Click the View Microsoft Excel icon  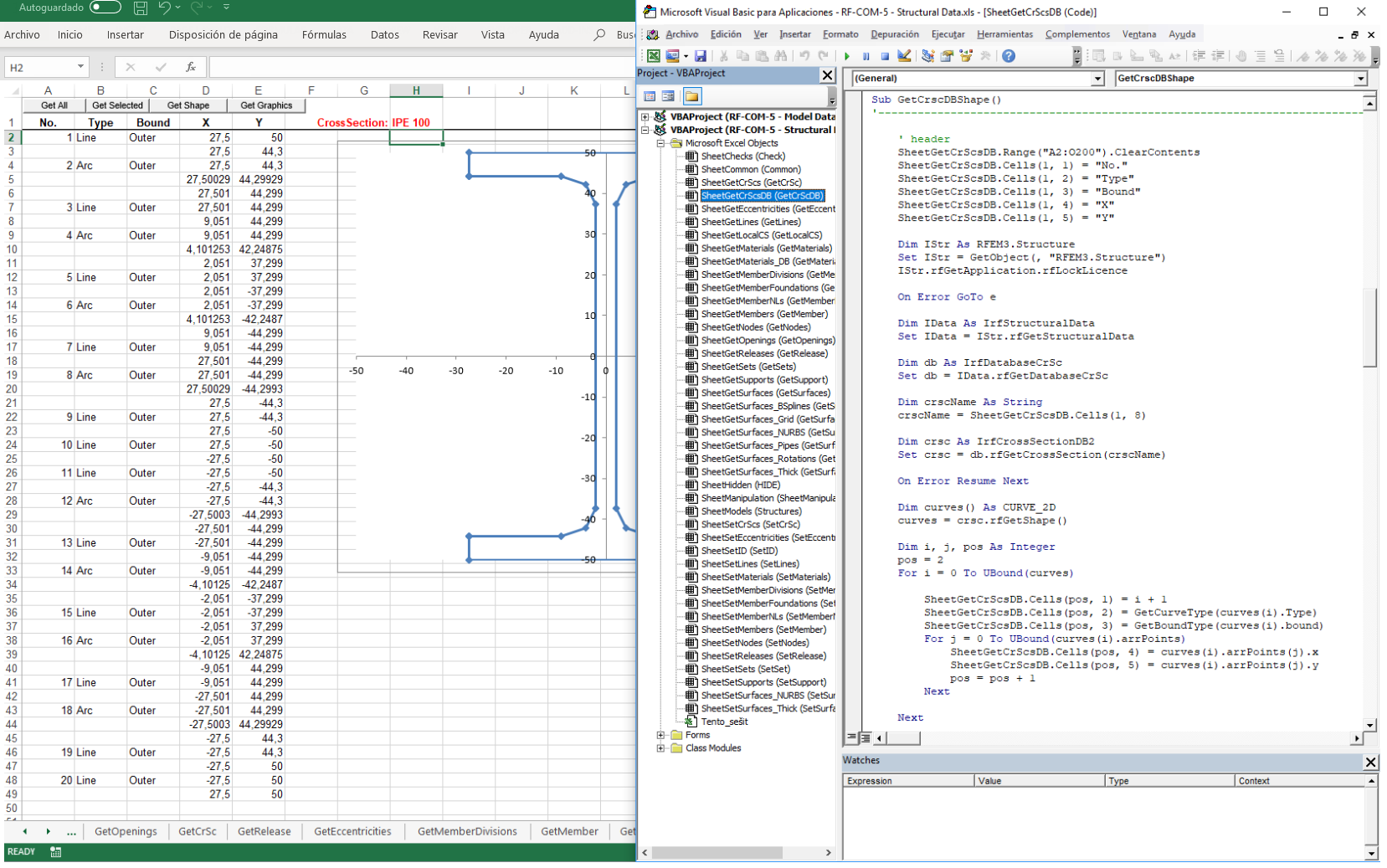coord(654,56)
